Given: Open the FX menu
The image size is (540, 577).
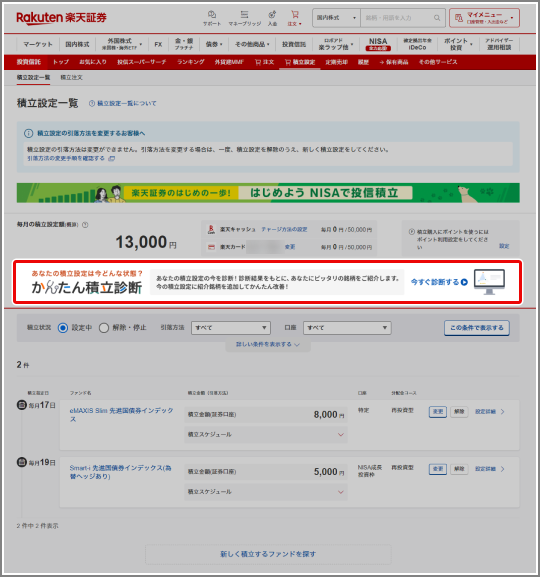Looking at the screenshot, I should click(158, 44).
